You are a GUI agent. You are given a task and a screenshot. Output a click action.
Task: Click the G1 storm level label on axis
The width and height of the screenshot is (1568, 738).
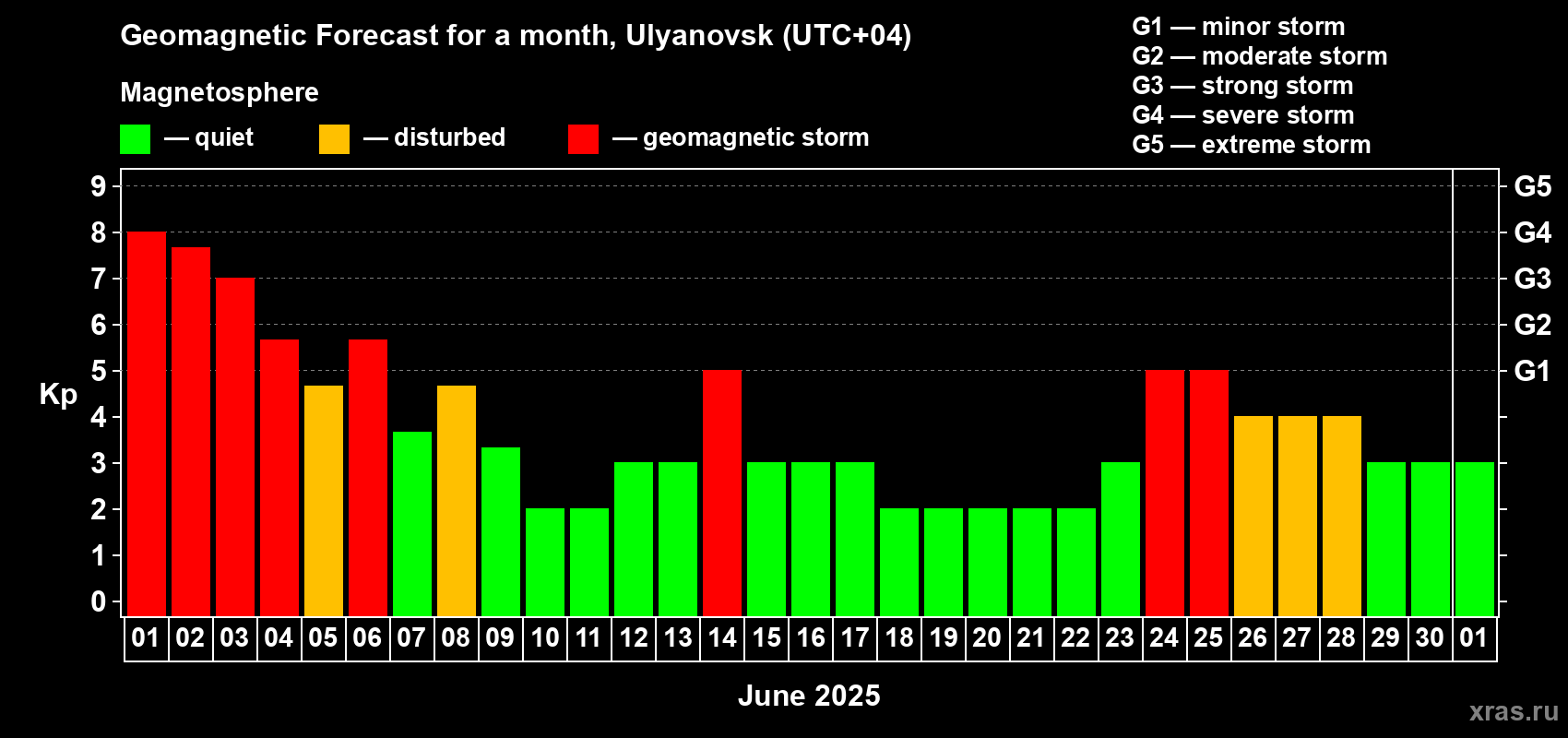pyautogui.click(x=1532, y=371)
